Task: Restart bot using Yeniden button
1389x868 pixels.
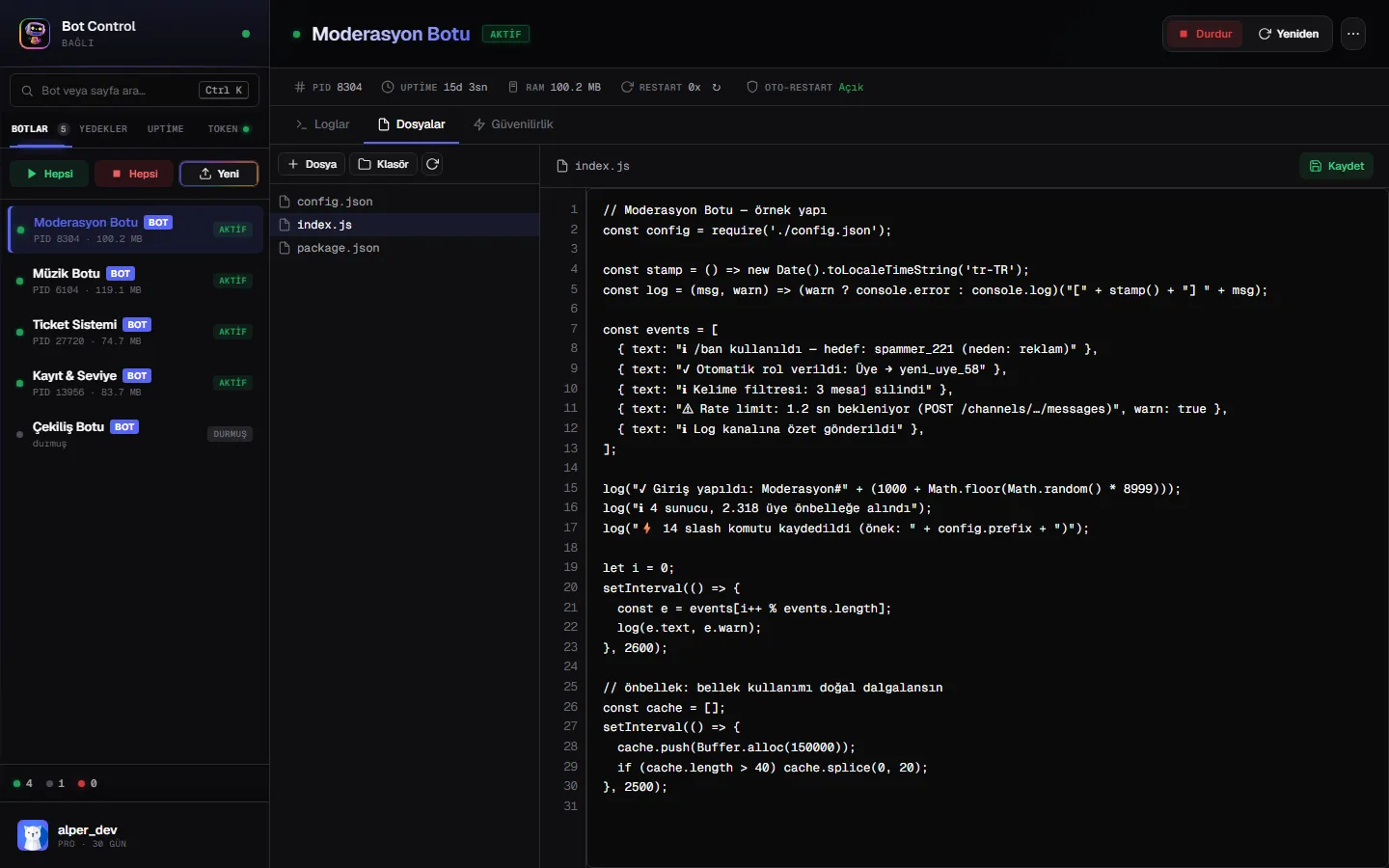Action: click(x=1289, y=34)
